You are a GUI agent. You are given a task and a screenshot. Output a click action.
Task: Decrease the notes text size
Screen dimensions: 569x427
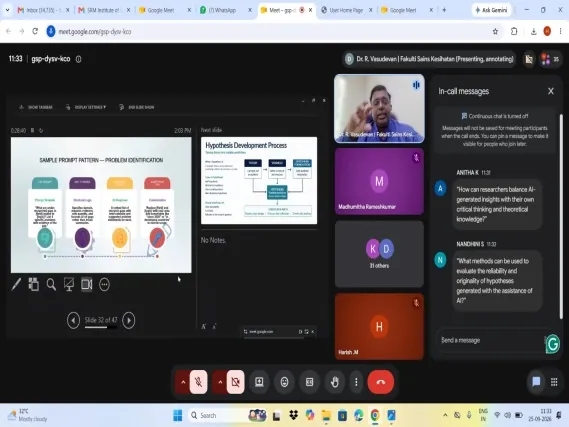[x=214, y=326]
